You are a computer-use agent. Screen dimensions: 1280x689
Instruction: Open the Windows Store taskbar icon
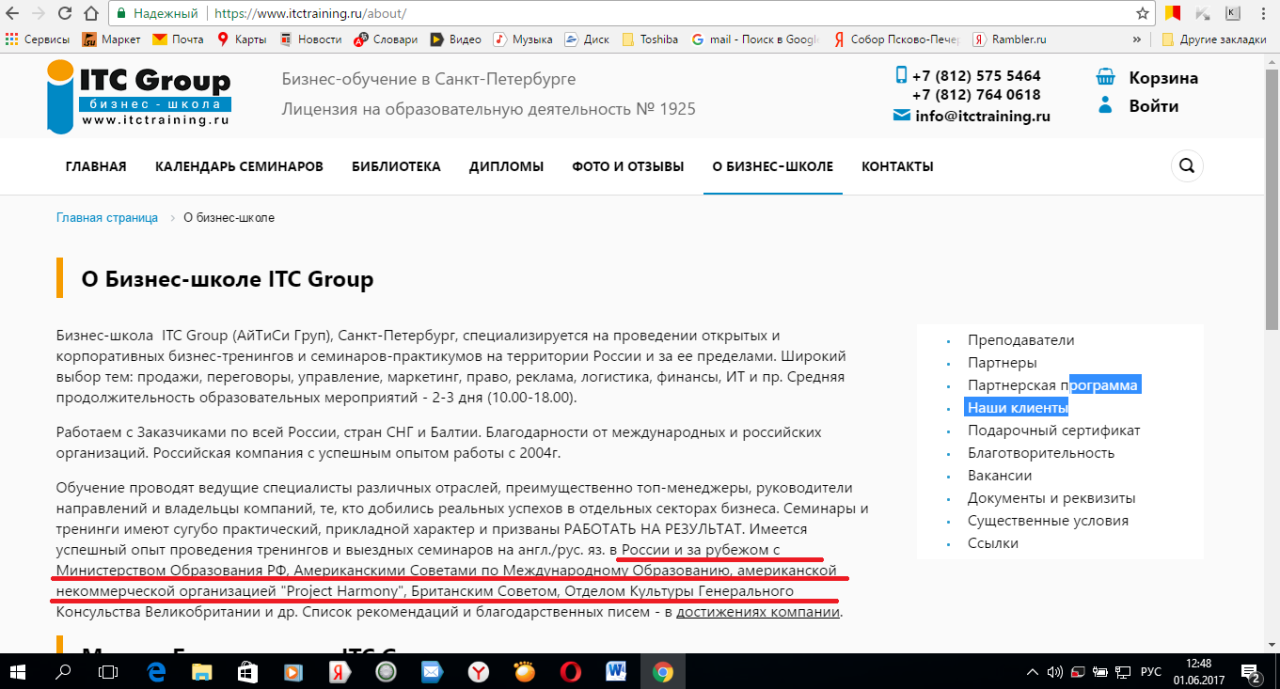pyautogui.click(x=248, y=671)
